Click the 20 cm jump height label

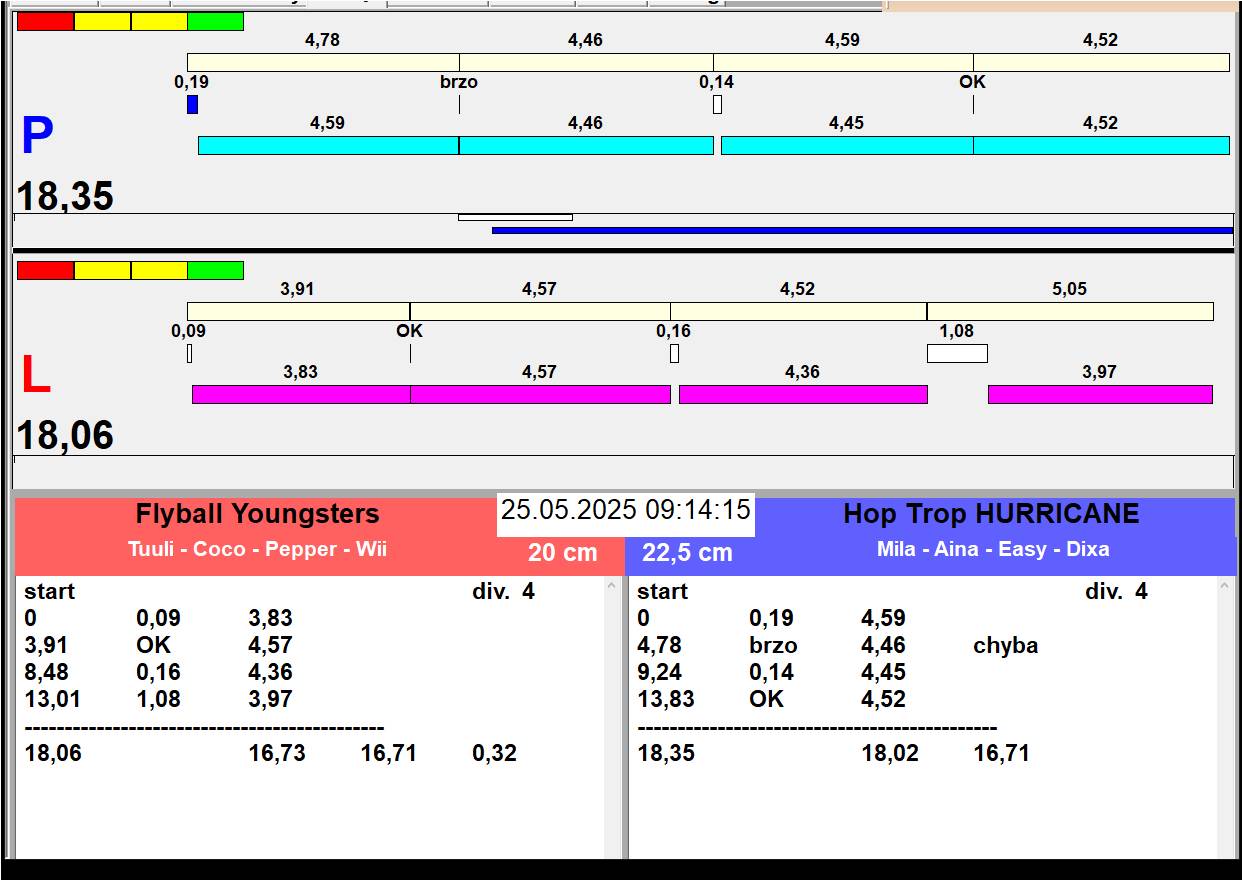(562, 552)
